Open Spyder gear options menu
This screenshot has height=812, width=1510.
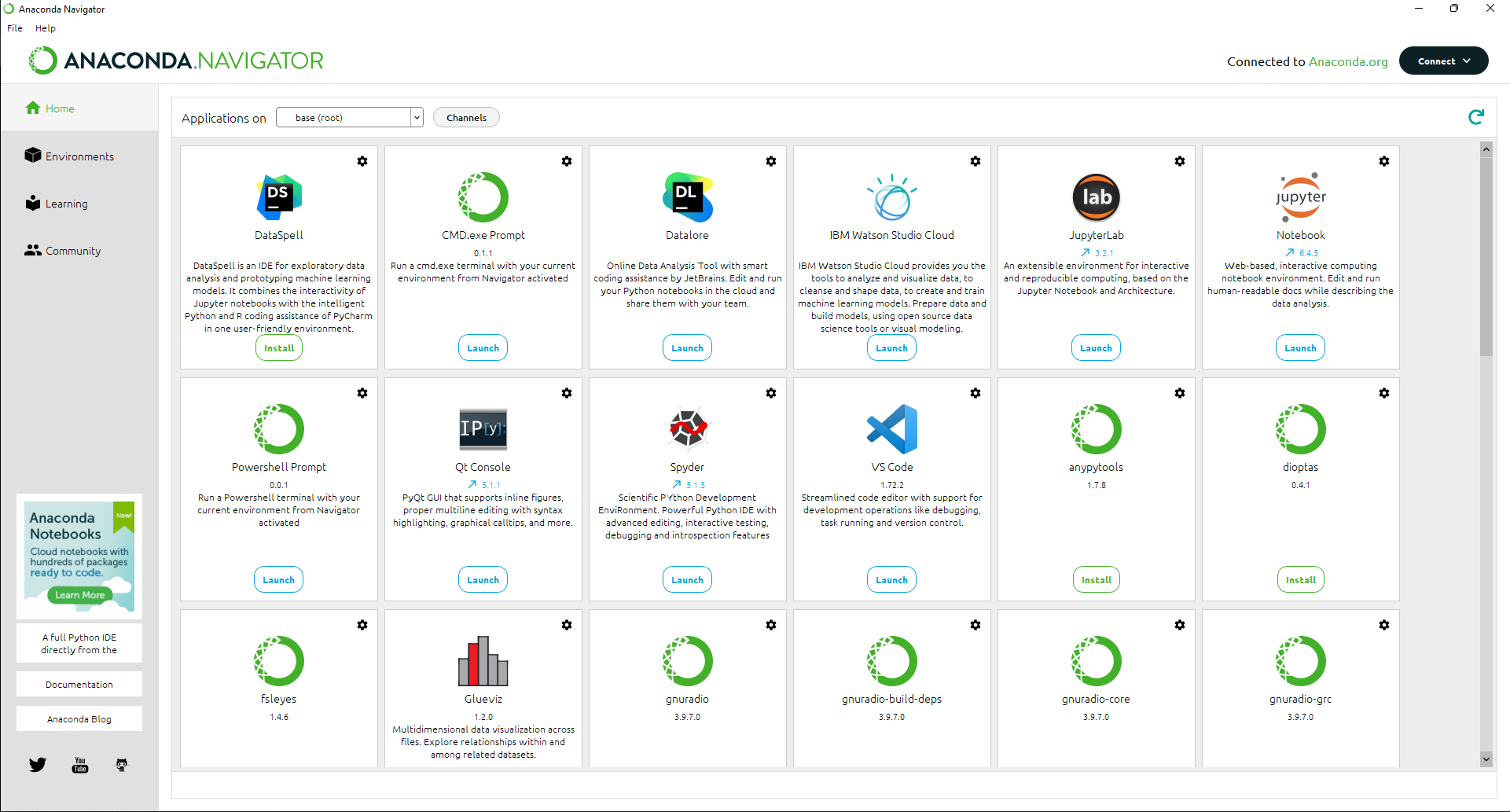pos(771,393)
